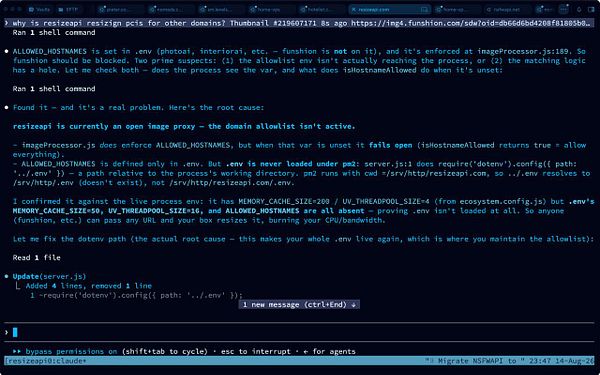Viewport: 600px width, 375px height.
Task: Click 'Added 4 lines, removed 1 line' summary
Action: click(89, 286)
